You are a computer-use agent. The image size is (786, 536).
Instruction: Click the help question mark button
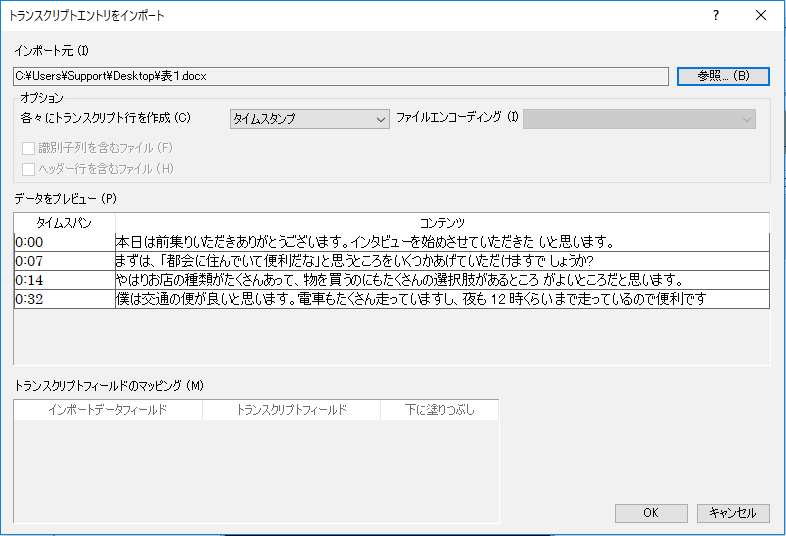point(716,16)
